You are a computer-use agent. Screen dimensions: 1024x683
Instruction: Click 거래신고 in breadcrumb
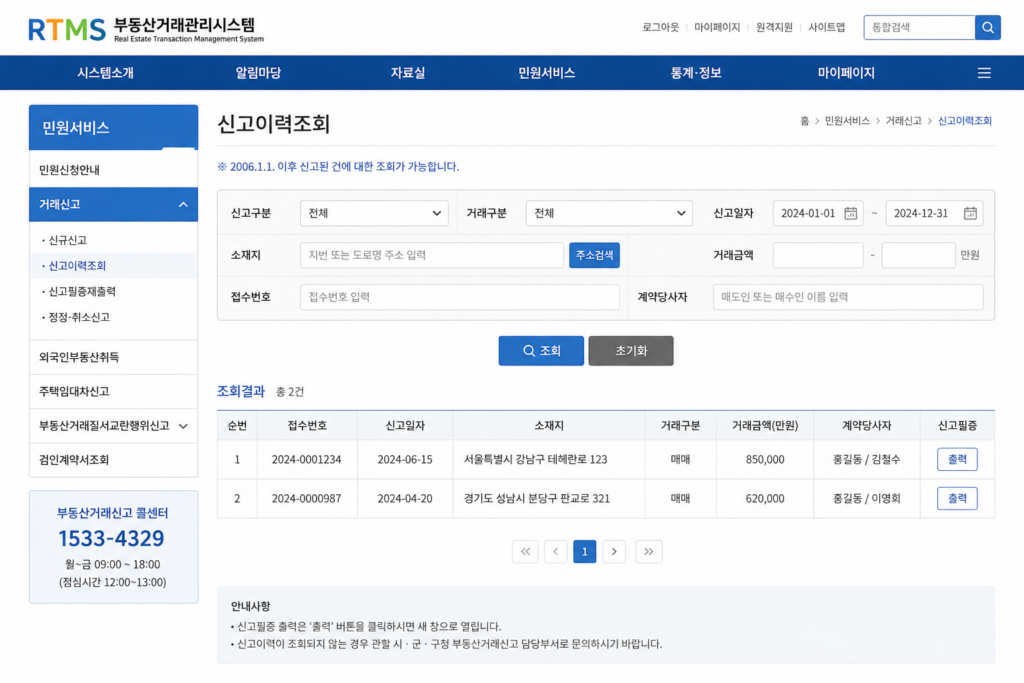[903, 121]
